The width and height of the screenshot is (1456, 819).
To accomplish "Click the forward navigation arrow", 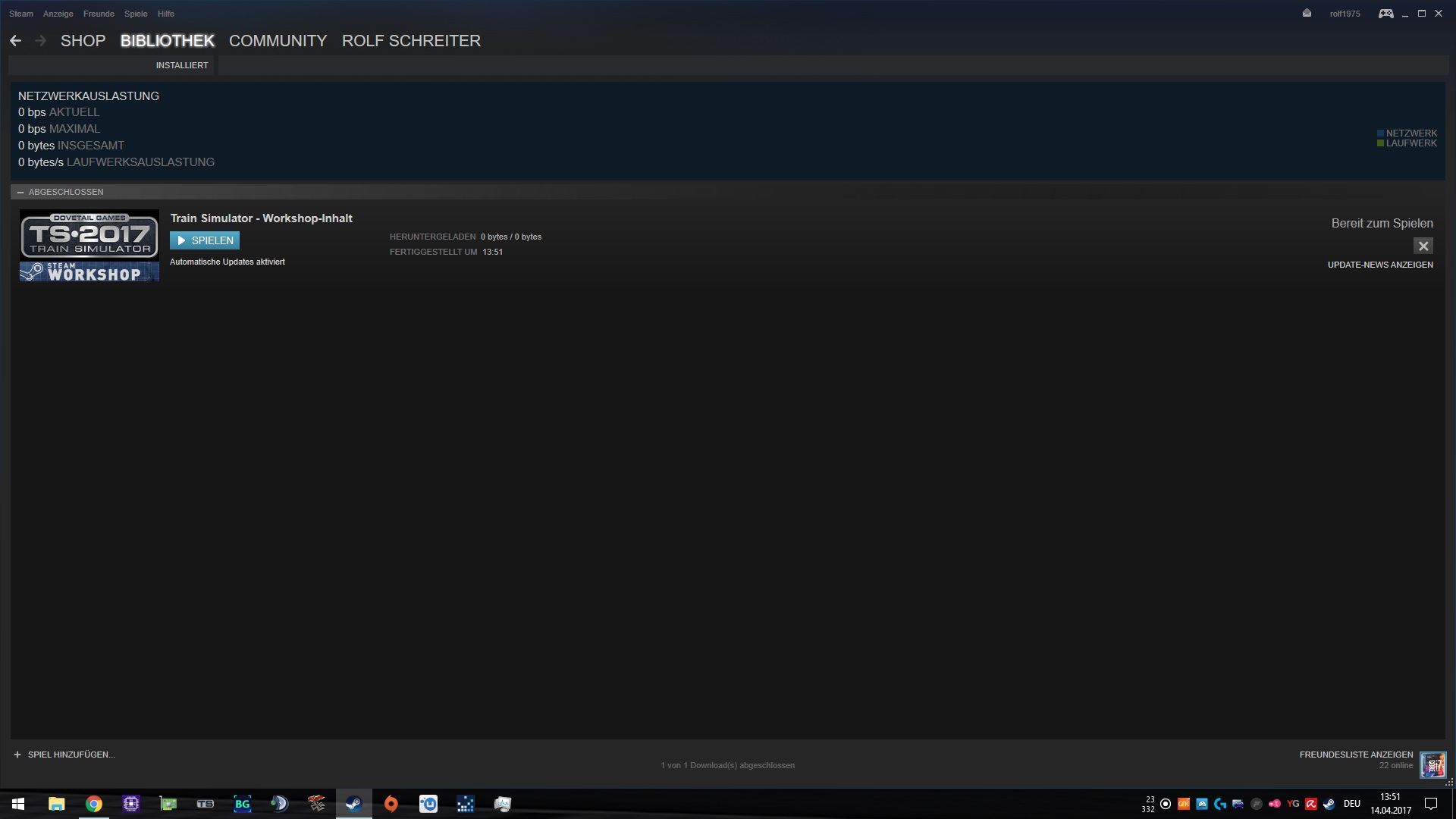I will [x=41, y=41].
